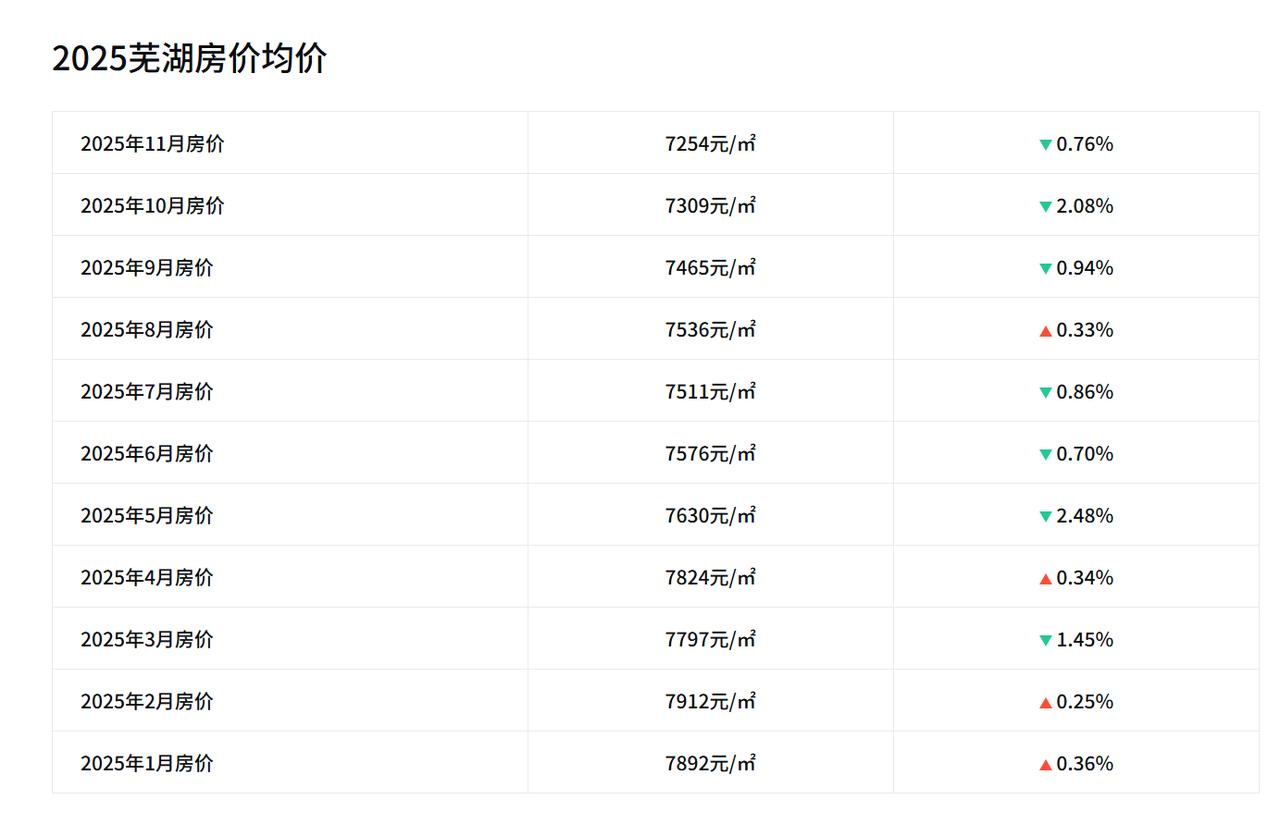
Task: Click green down arrow beside 2.48%
Action: [1045, 516]
